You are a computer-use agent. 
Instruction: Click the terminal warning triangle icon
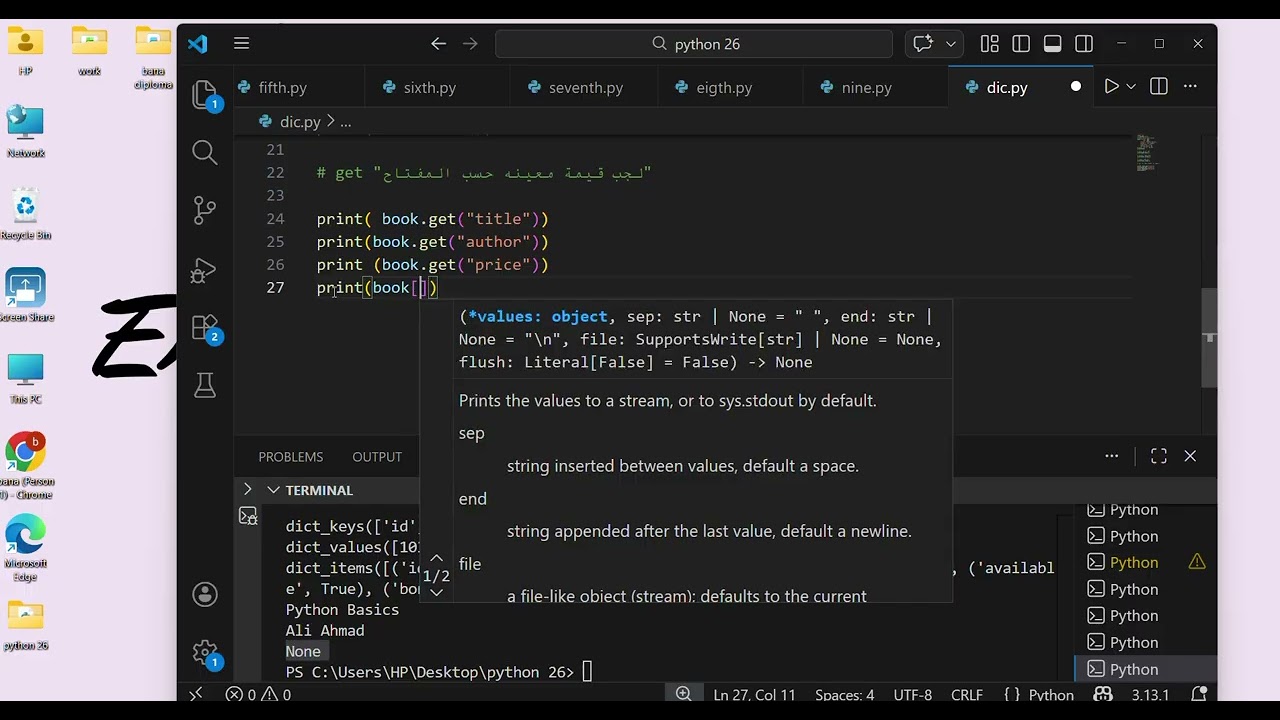(1197, 563)
